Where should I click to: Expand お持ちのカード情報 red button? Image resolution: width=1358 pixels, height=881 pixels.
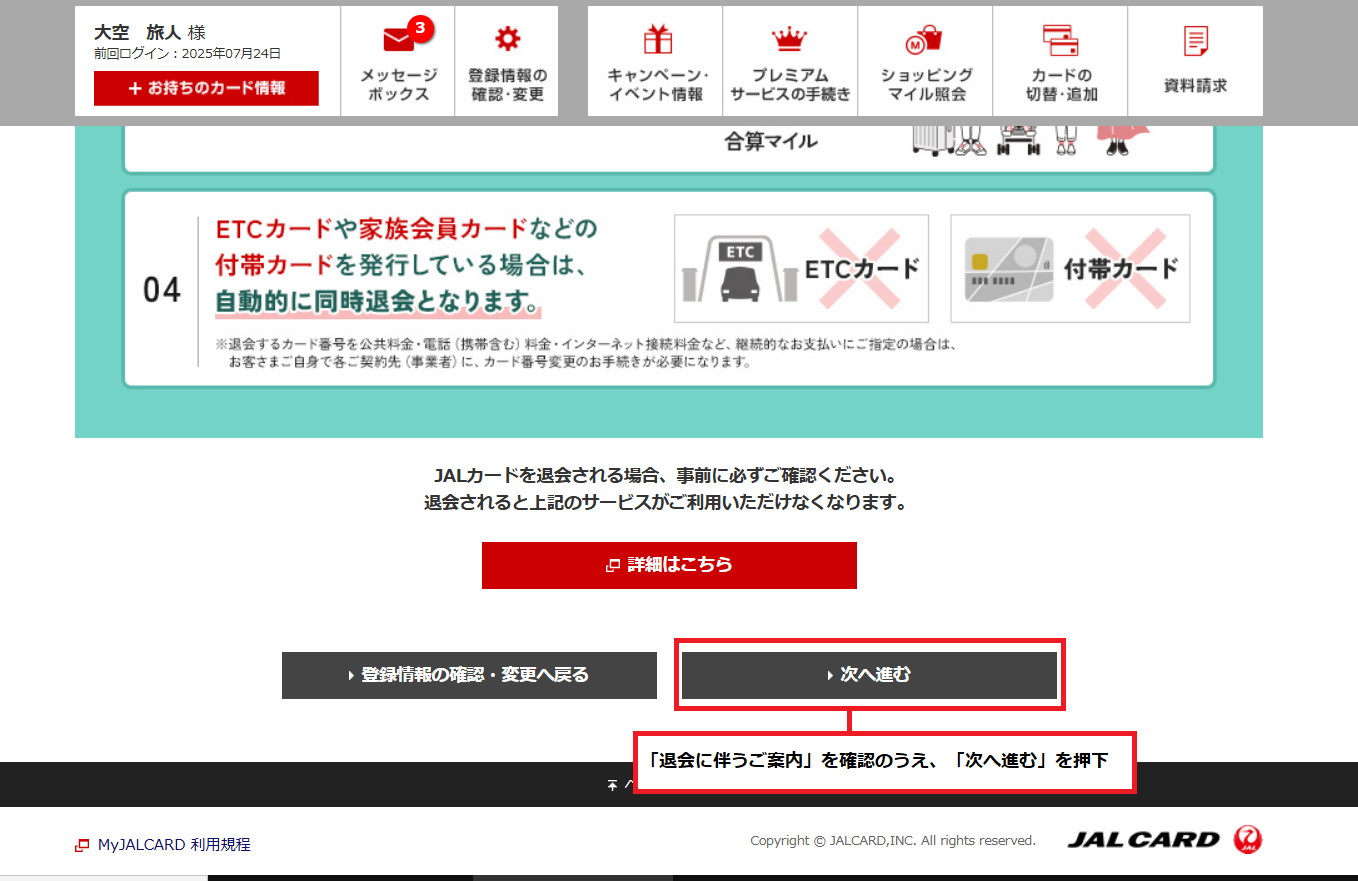[206, 88]
